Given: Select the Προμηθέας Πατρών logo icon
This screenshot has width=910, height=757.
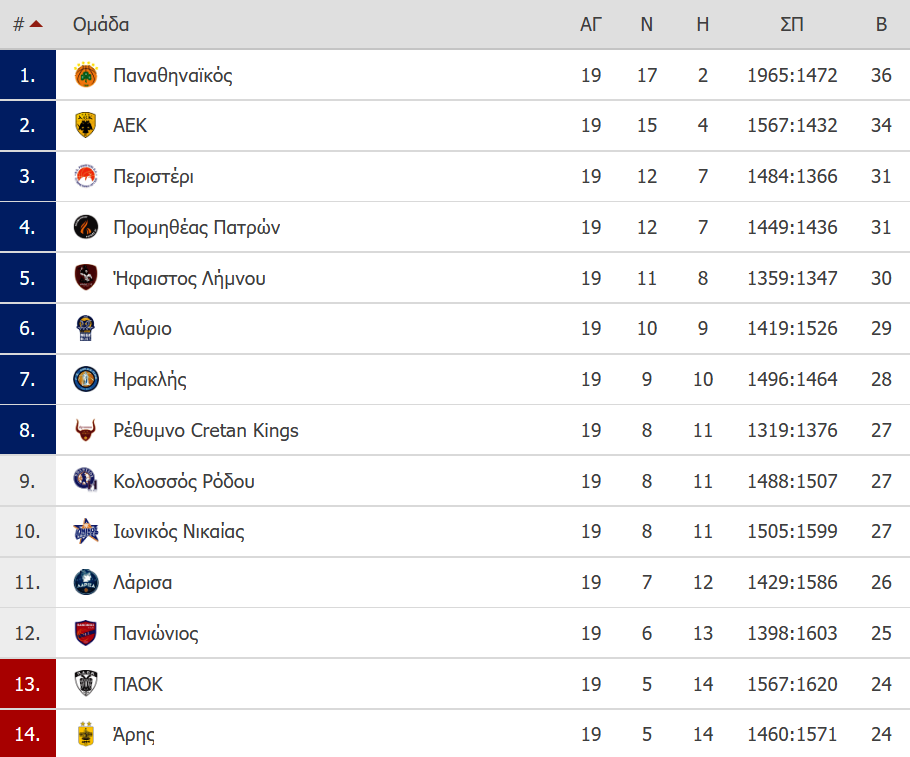Looking at the screenshot, I should coord(86,227).
